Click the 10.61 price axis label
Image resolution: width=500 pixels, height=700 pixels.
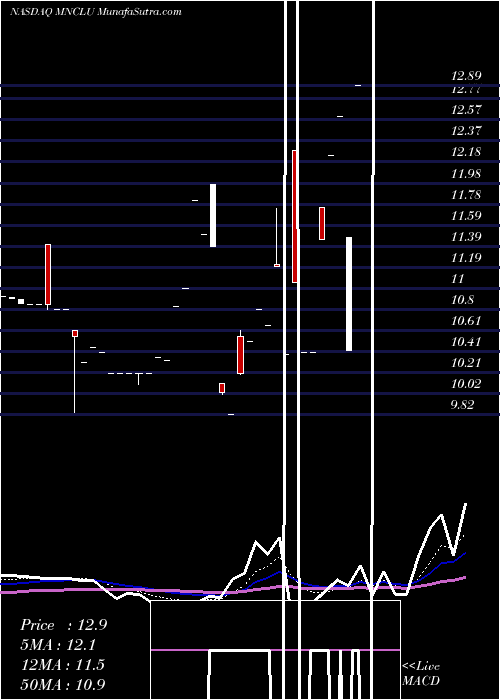(x=466, y=321)
